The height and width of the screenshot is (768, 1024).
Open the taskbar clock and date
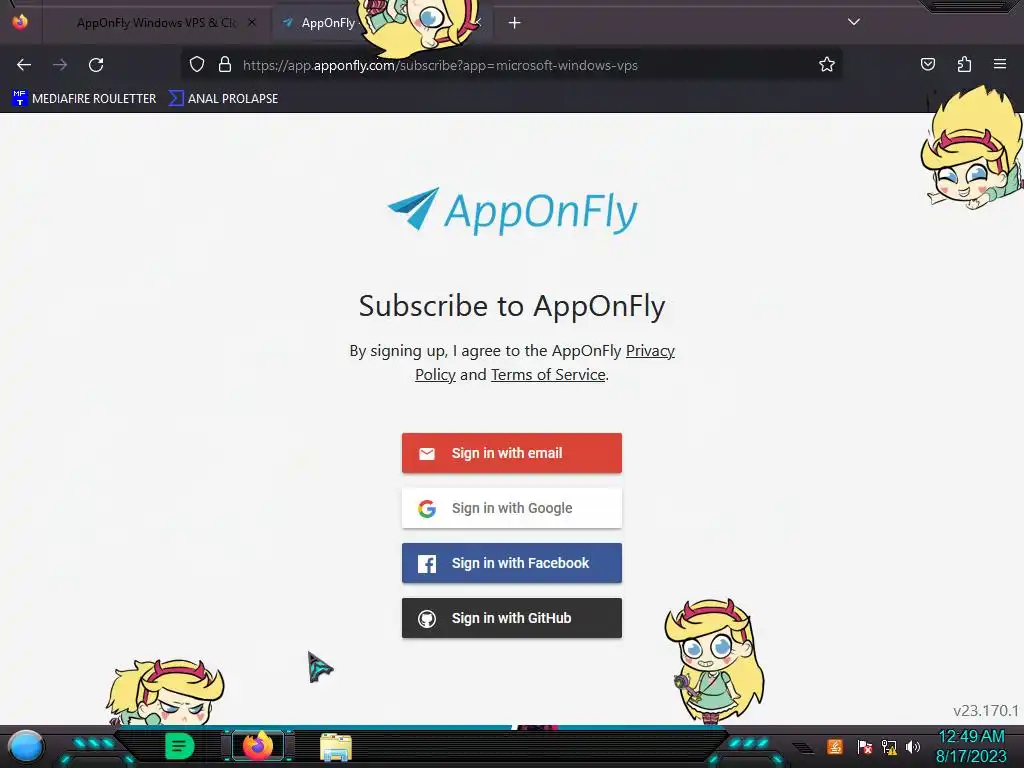[x=971, y=746]
